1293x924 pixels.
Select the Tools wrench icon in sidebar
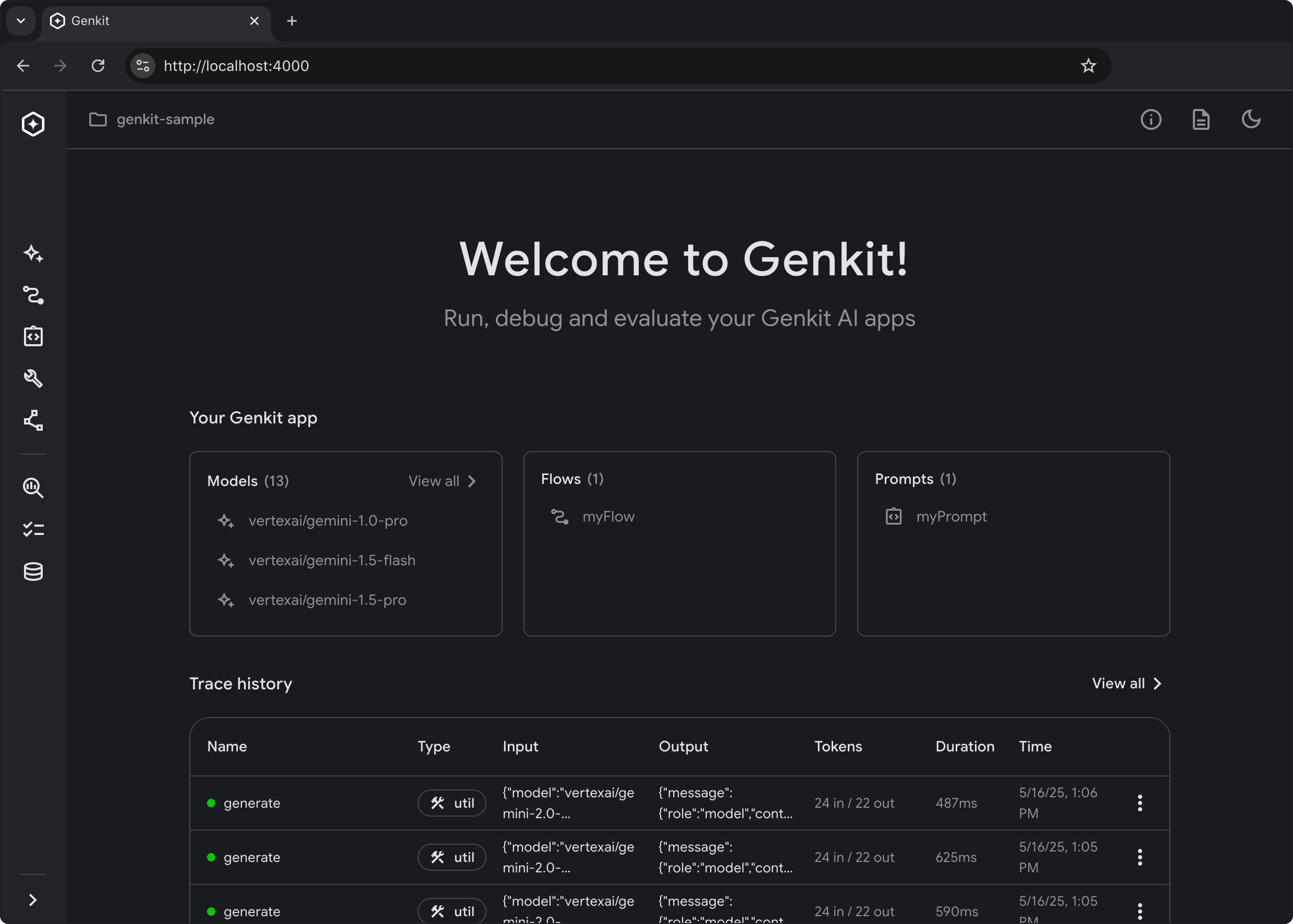33,379
